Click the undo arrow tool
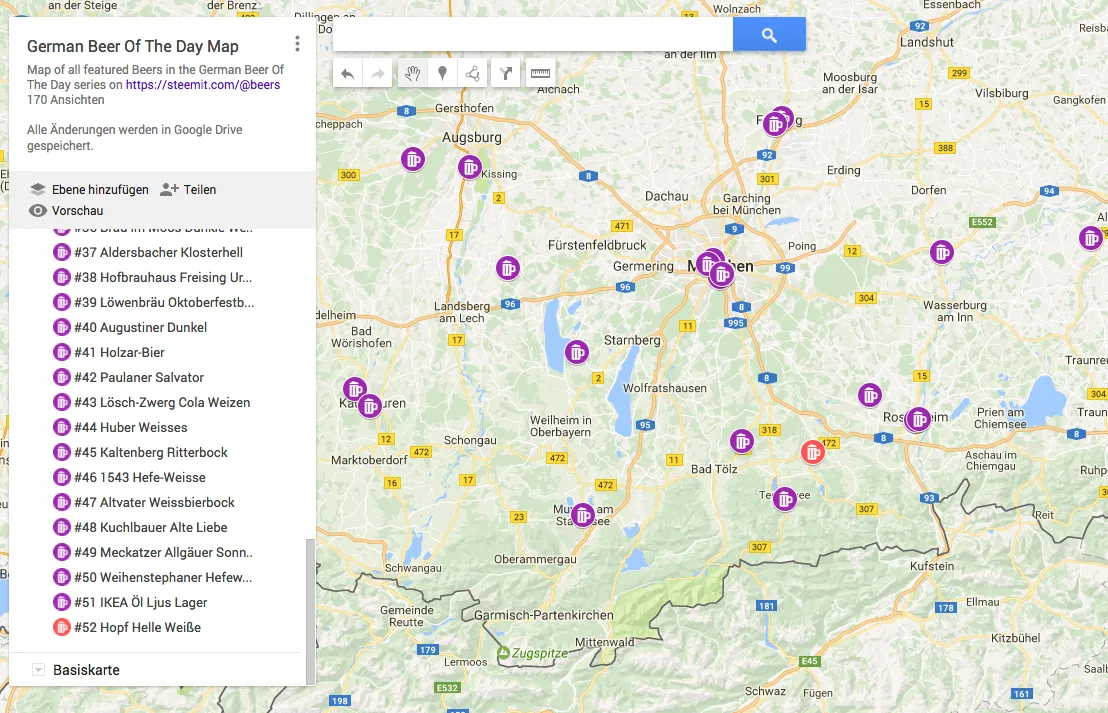 click(347, 73)
